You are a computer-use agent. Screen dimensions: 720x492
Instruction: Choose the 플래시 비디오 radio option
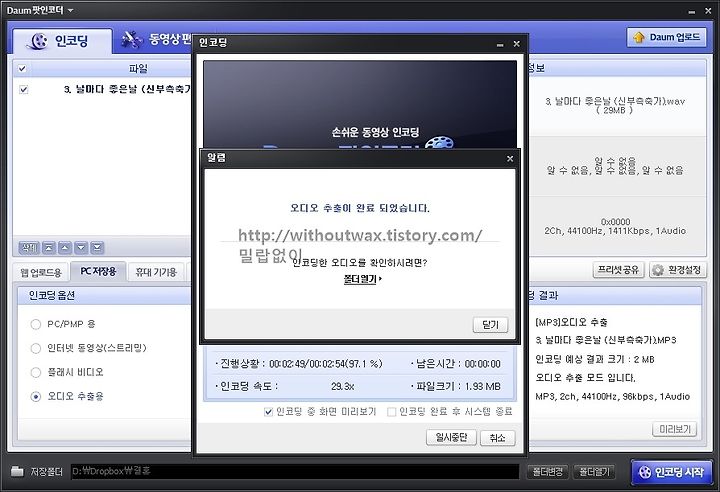36,372
